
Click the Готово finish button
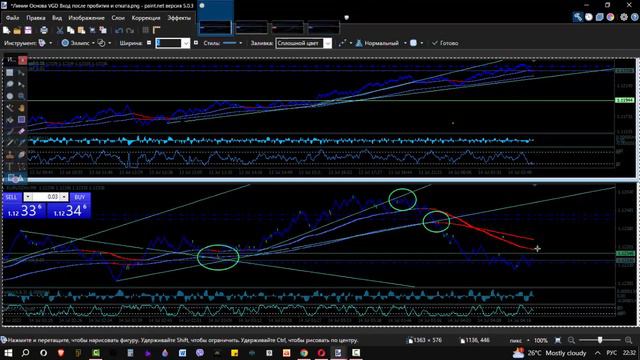click(445, 43)
